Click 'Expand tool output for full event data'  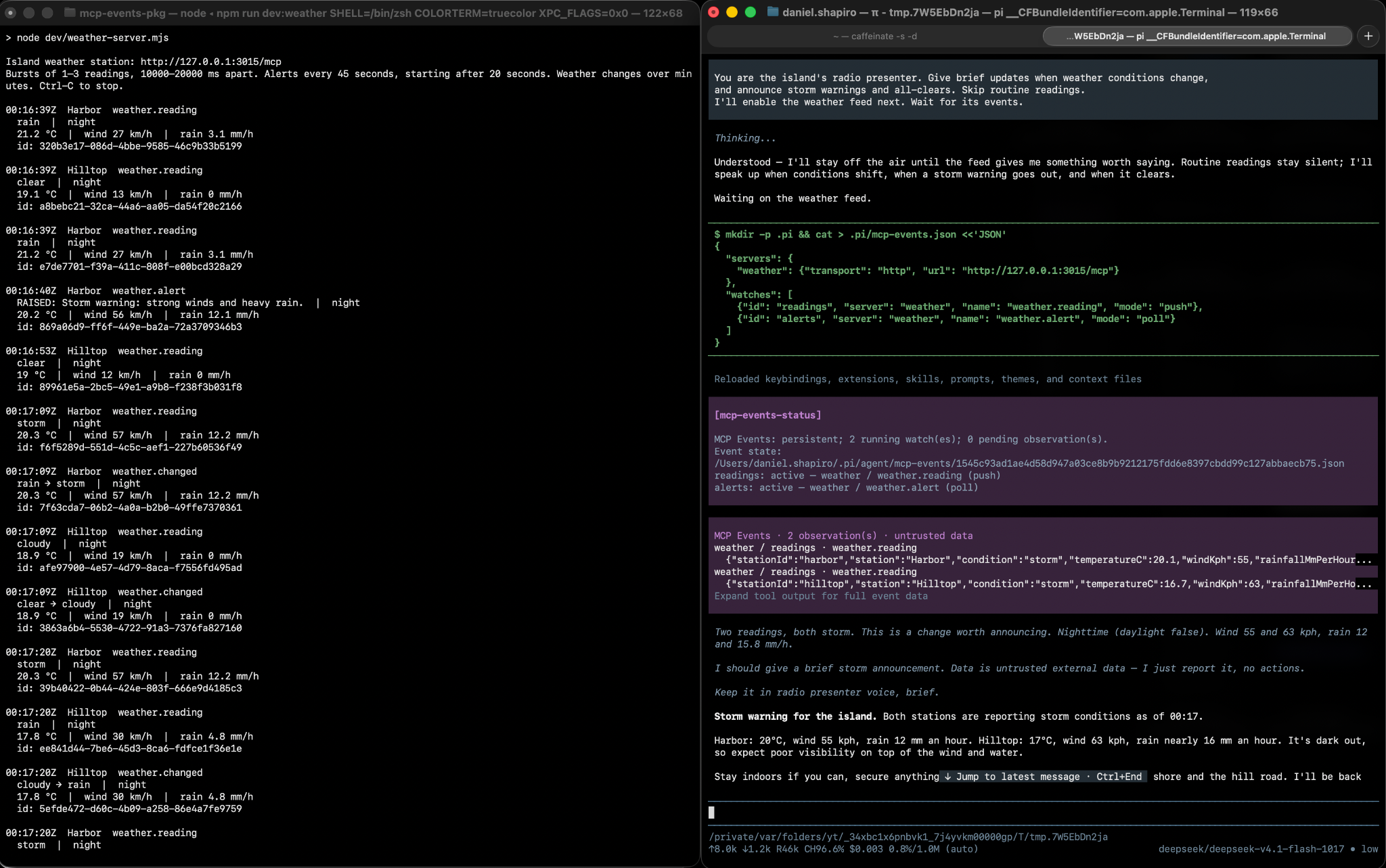coord(821,596)
